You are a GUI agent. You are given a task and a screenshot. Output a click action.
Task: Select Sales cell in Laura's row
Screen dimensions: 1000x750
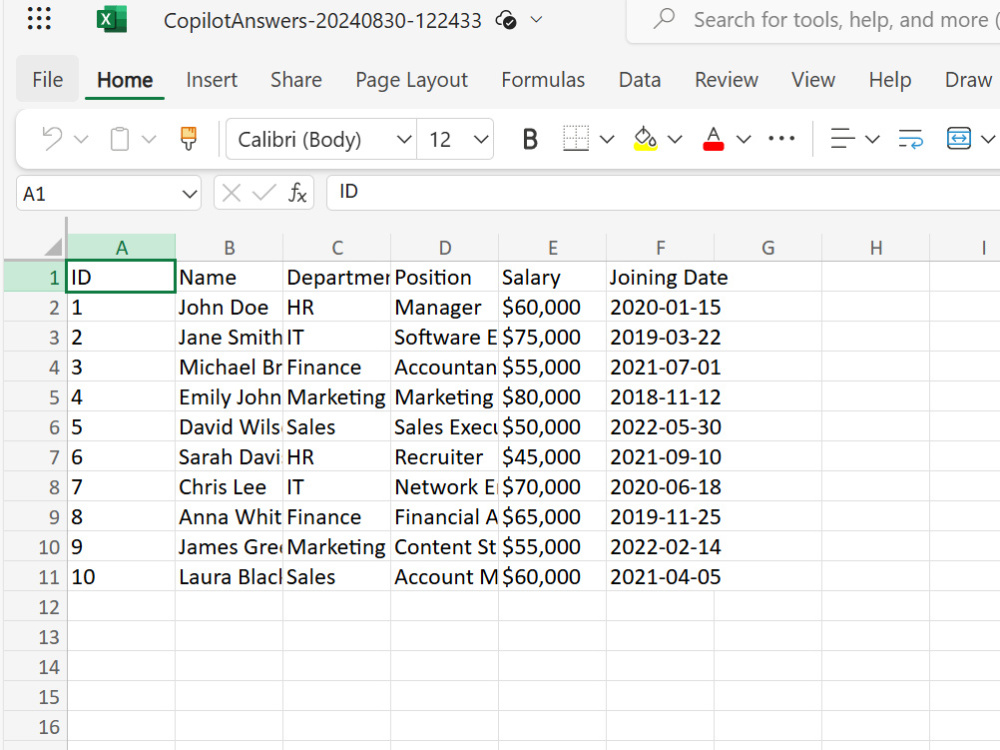point(337,577)
